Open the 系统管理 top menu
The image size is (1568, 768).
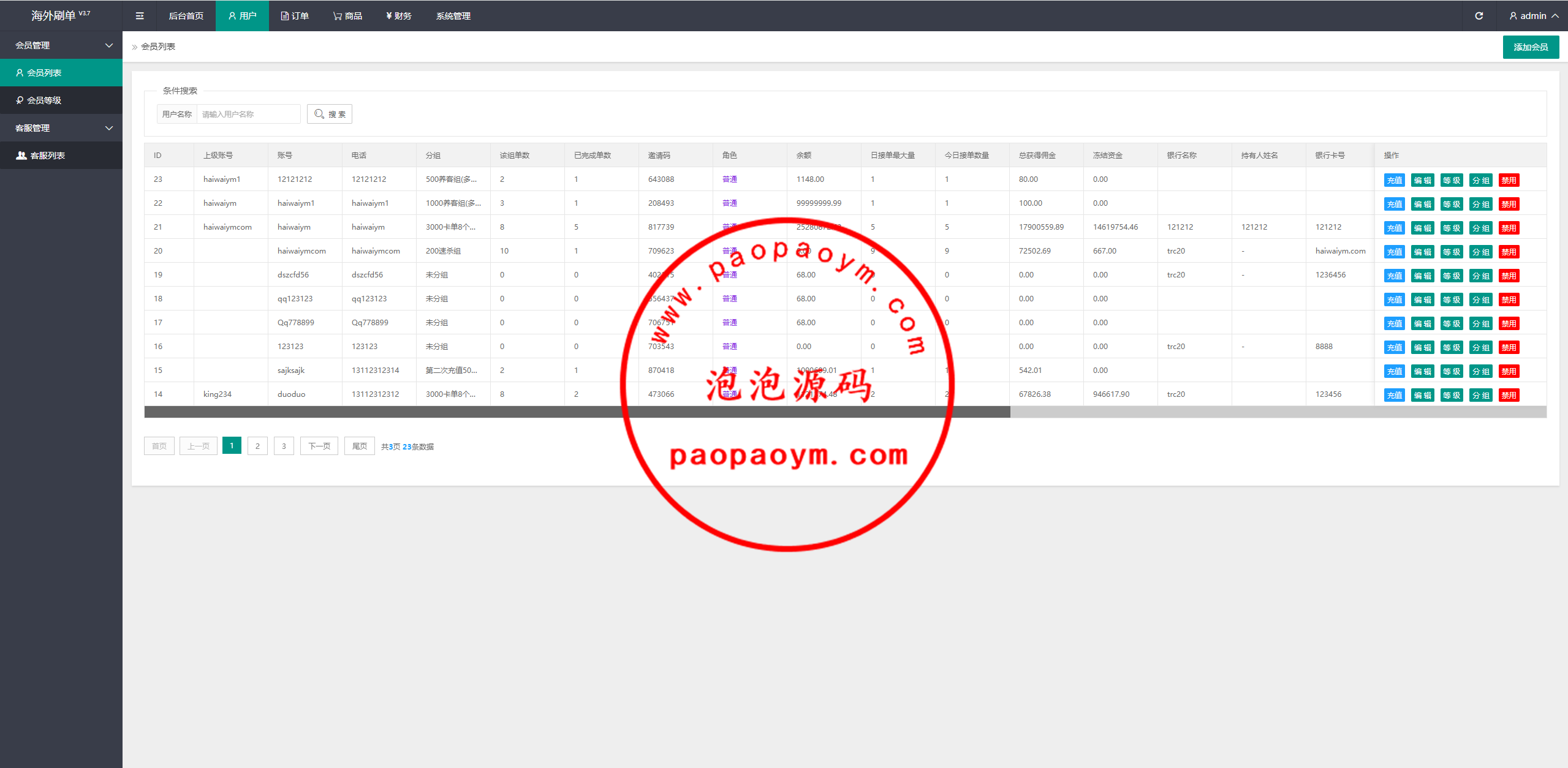pos(453,16)
